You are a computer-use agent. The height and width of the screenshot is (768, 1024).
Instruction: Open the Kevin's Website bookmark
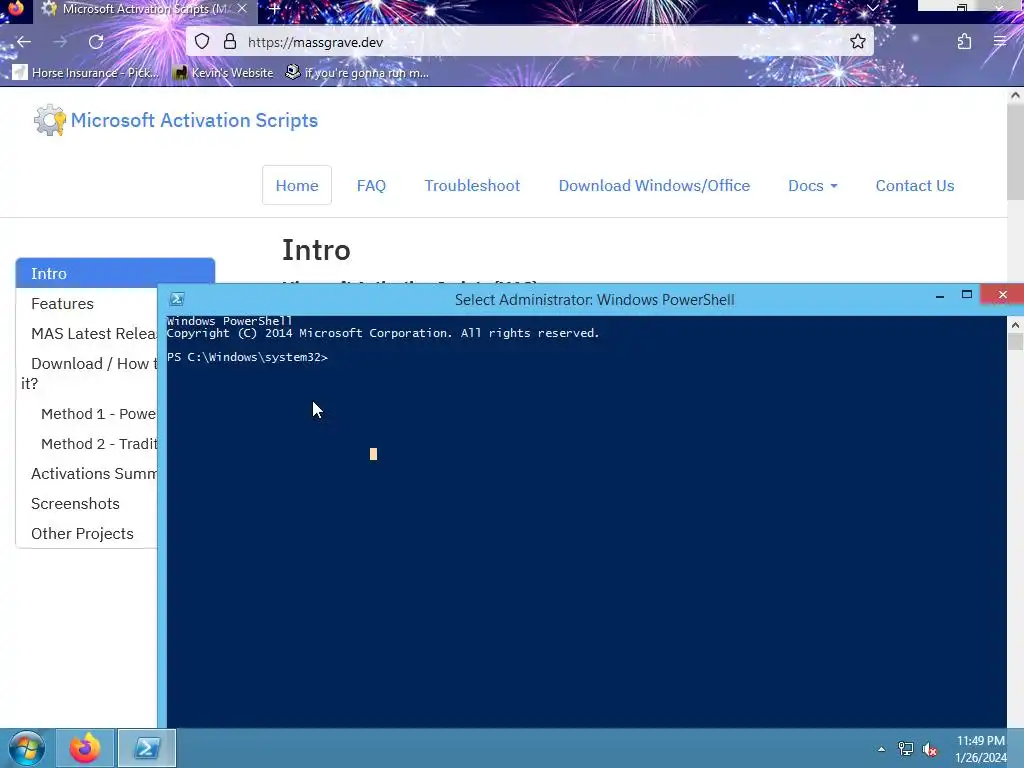223,72
